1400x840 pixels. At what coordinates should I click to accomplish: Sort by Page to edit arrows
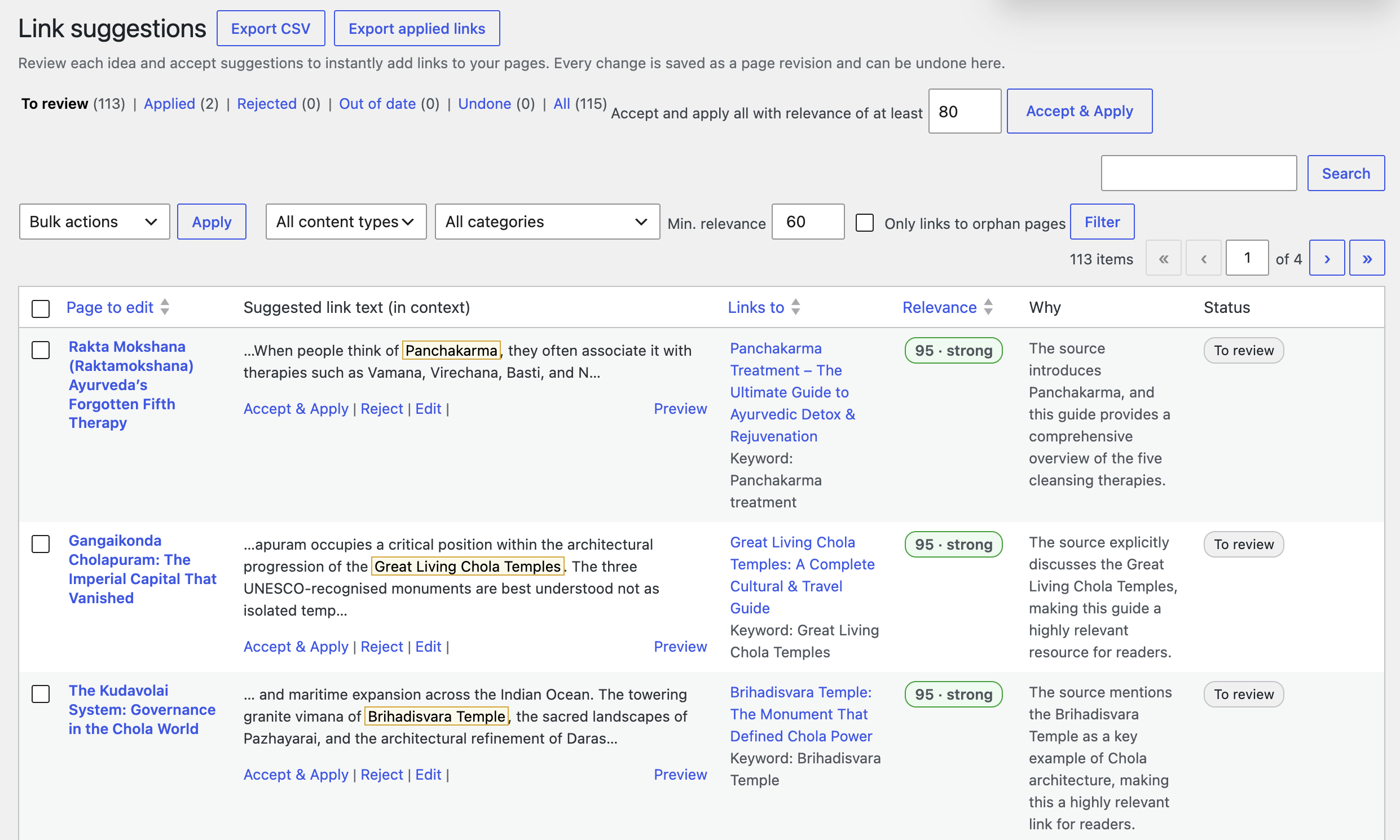(165, 307)
